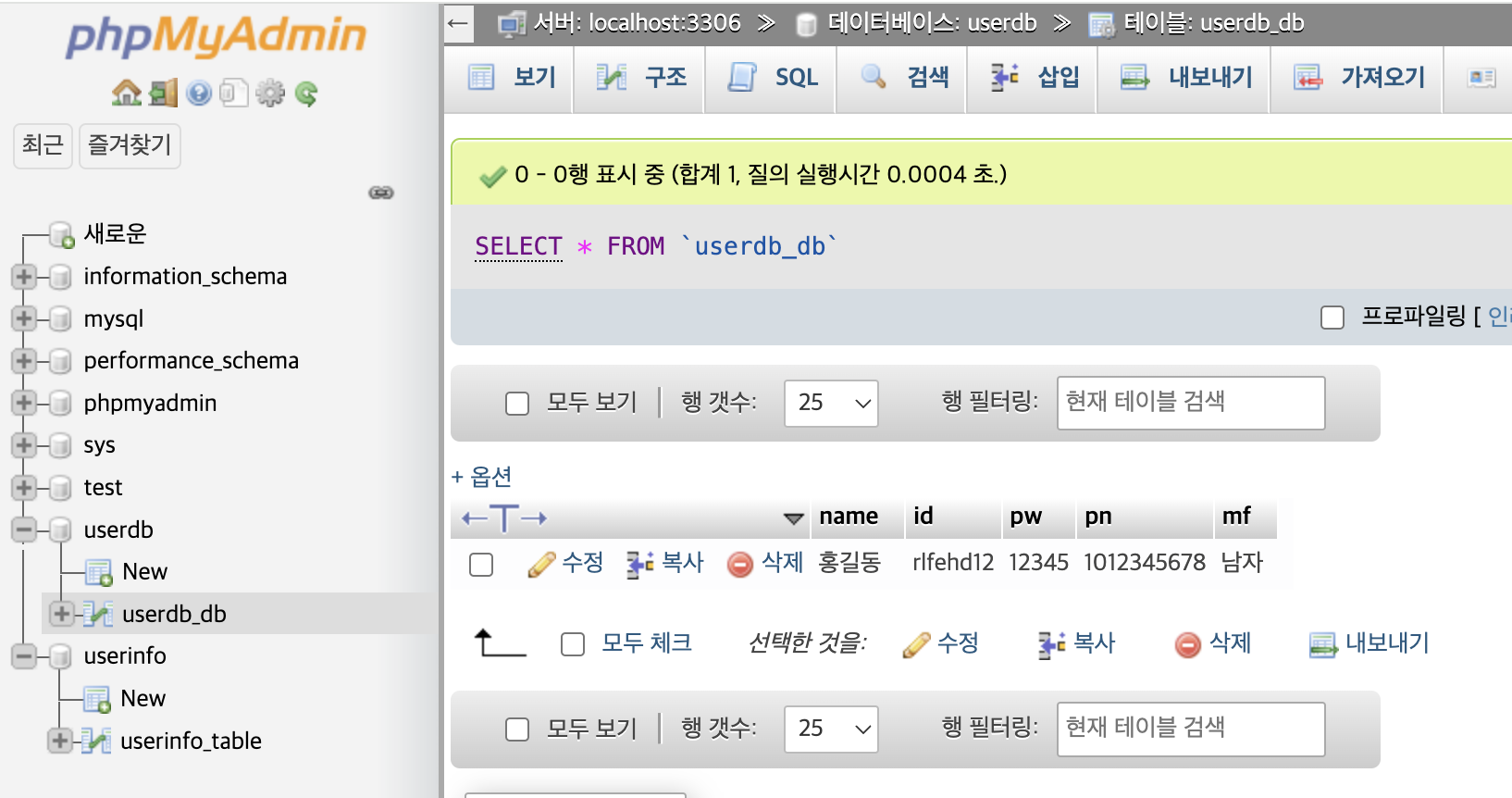
Task: Click the phpMyAdmin logo
Action: [x=217, y=37]
